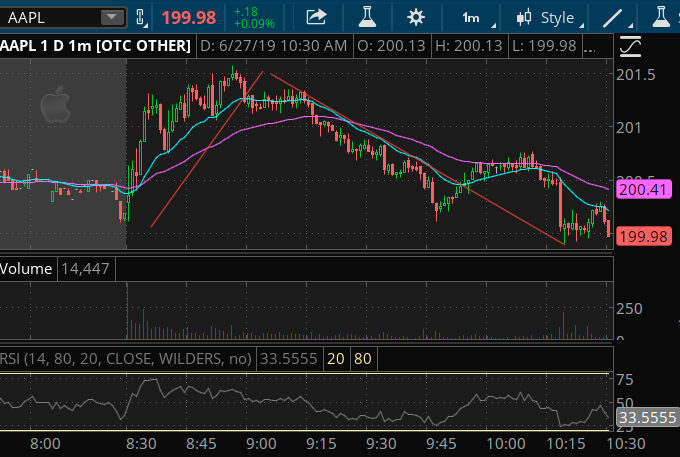Click the 75 RSI axis label

click(625, 380)
